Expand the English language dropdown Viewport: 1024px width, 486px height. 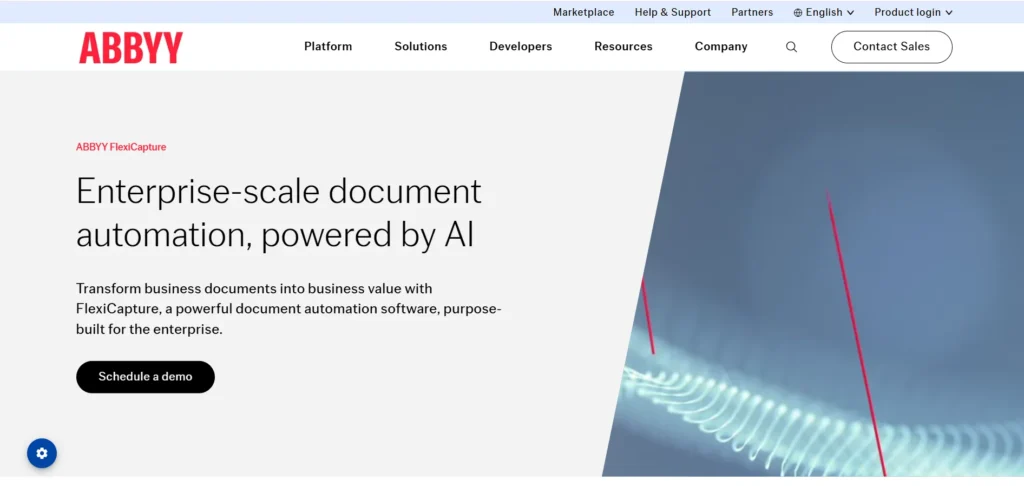click(824, 12)
